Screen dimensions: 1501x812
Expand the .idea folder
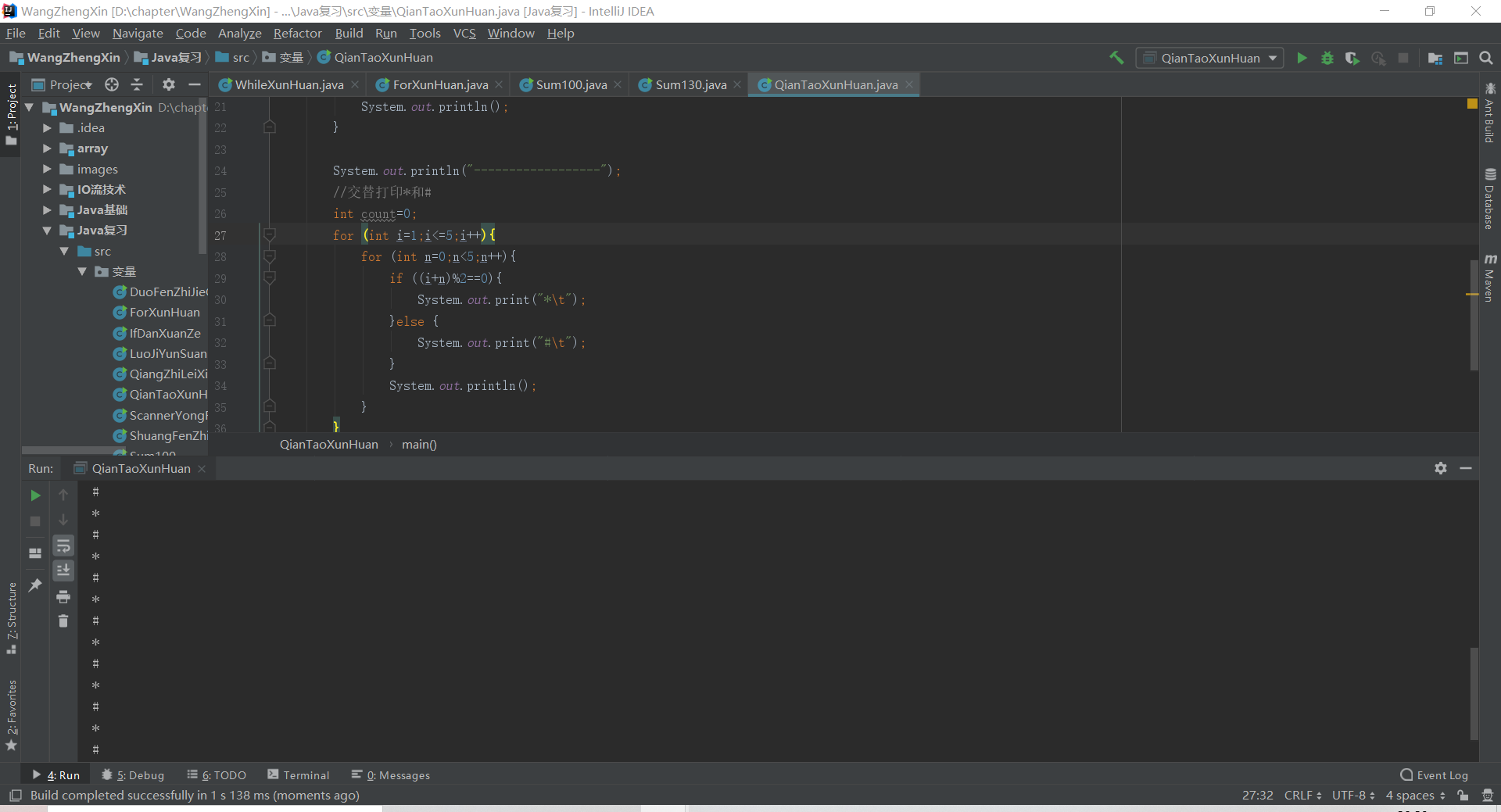(x=47, y=127)
